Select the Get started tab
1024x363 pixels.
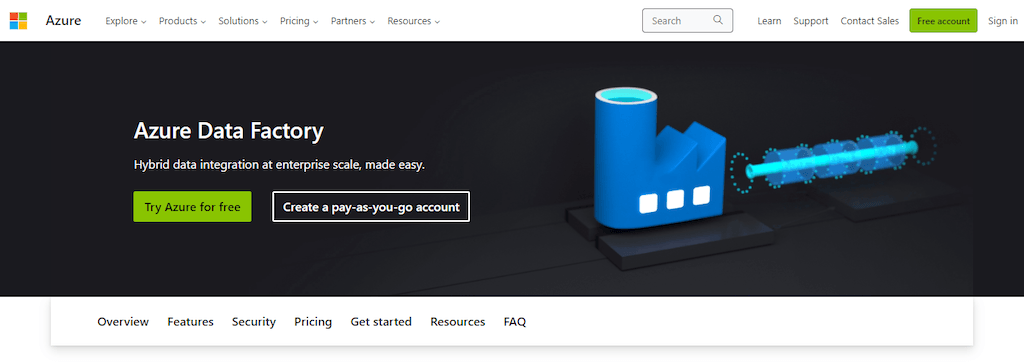point(381,322)
